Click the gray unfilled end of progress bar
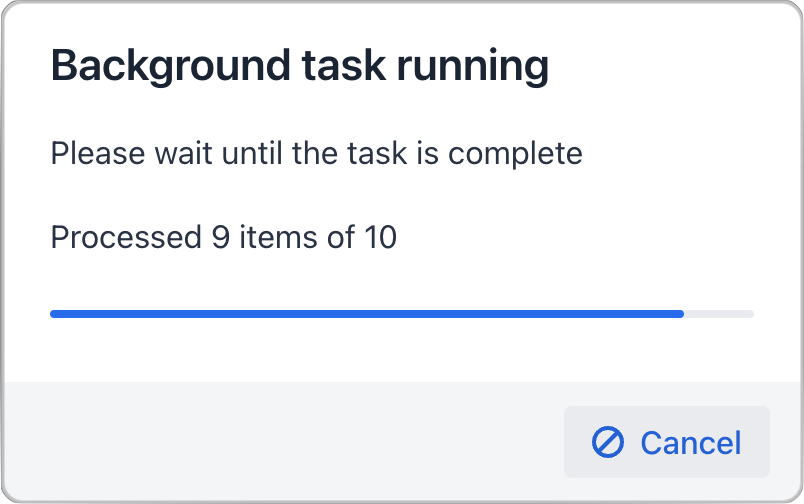Viewport: 804px width, 504px height. click(719, 314)
